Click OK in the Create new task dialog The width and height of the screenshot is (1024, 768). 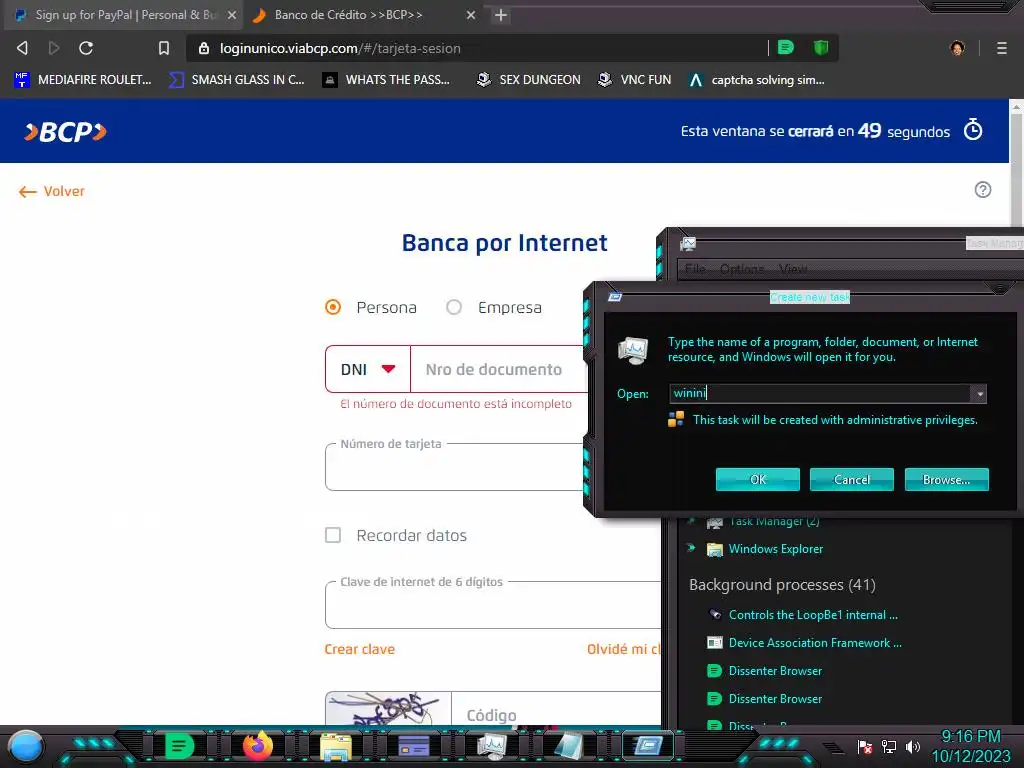758,479
